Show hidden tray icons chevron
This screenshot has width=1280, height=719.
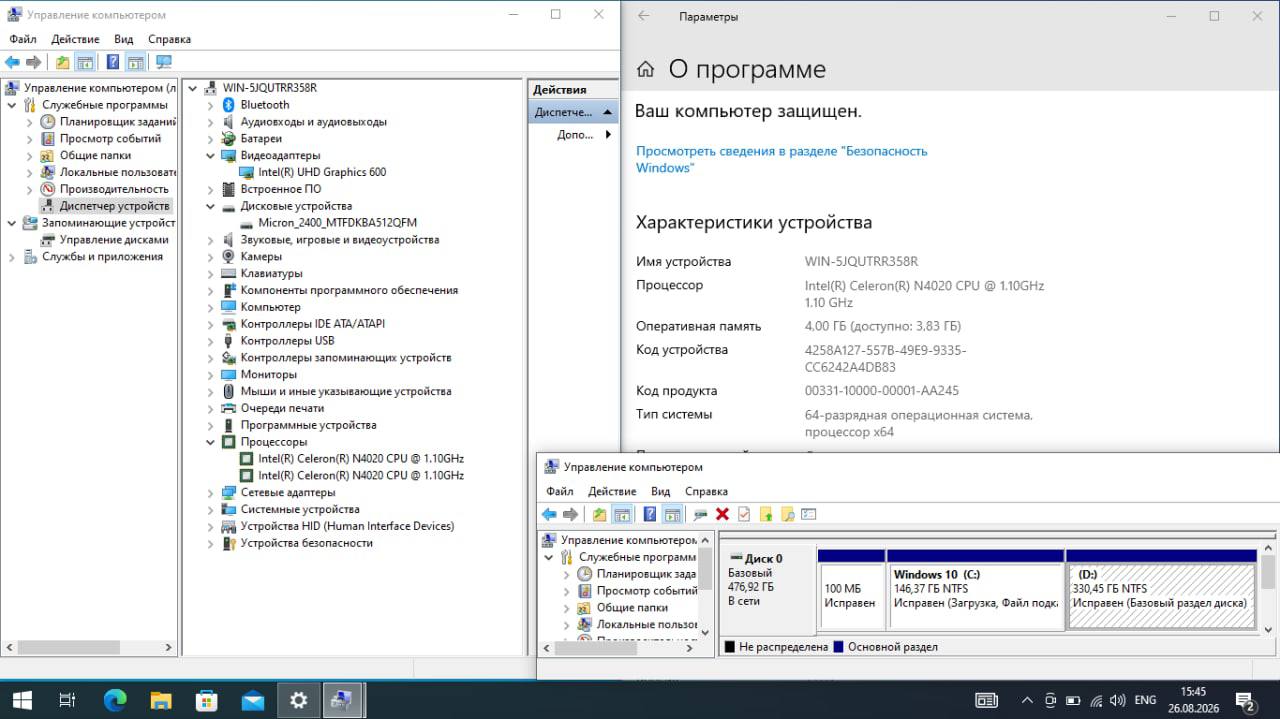point(1026,700)
